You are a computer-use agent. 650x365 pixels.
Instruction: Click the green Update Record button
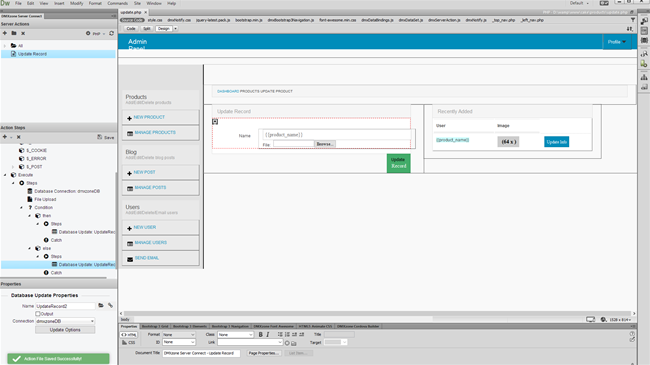398,163
